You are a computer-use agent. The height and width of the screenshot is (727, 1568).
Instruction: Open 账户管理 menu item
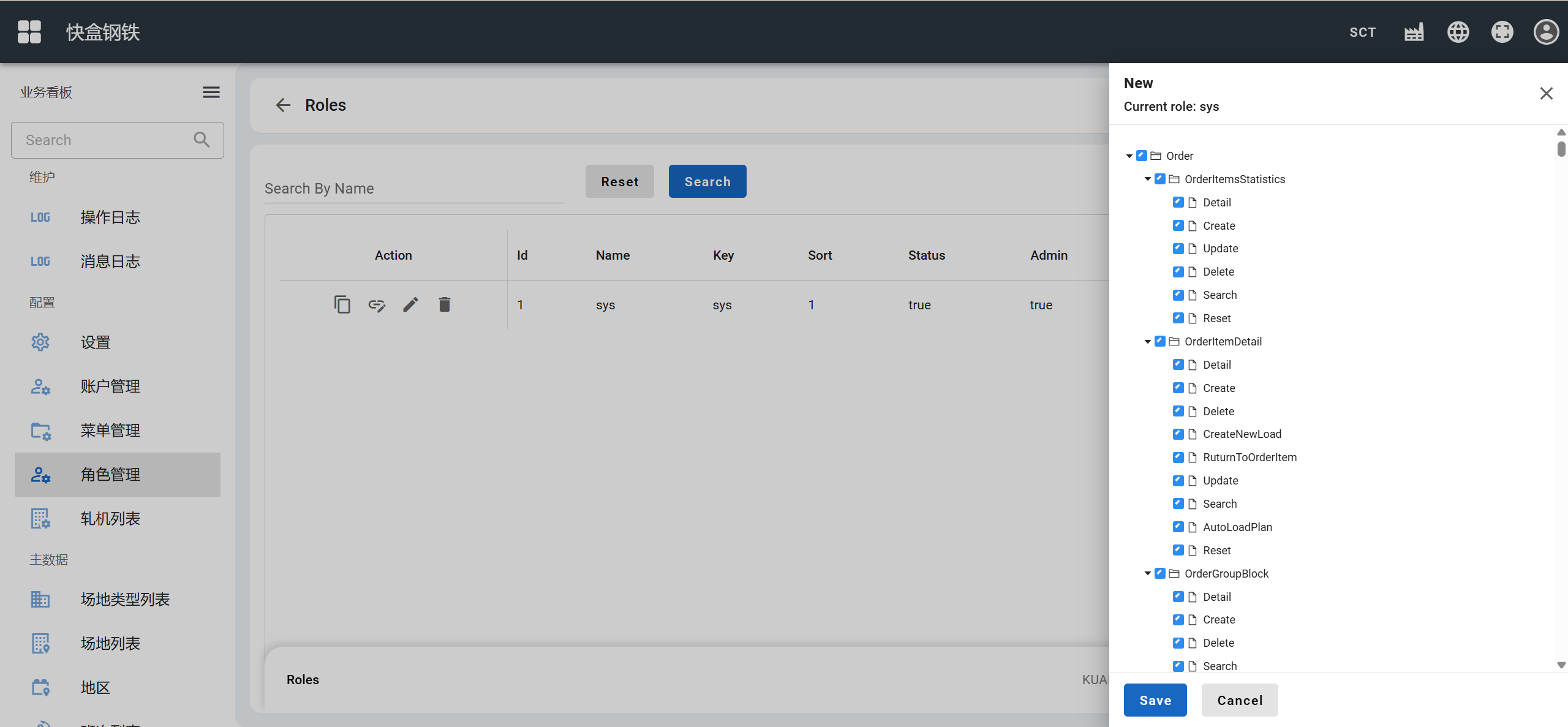118,386
